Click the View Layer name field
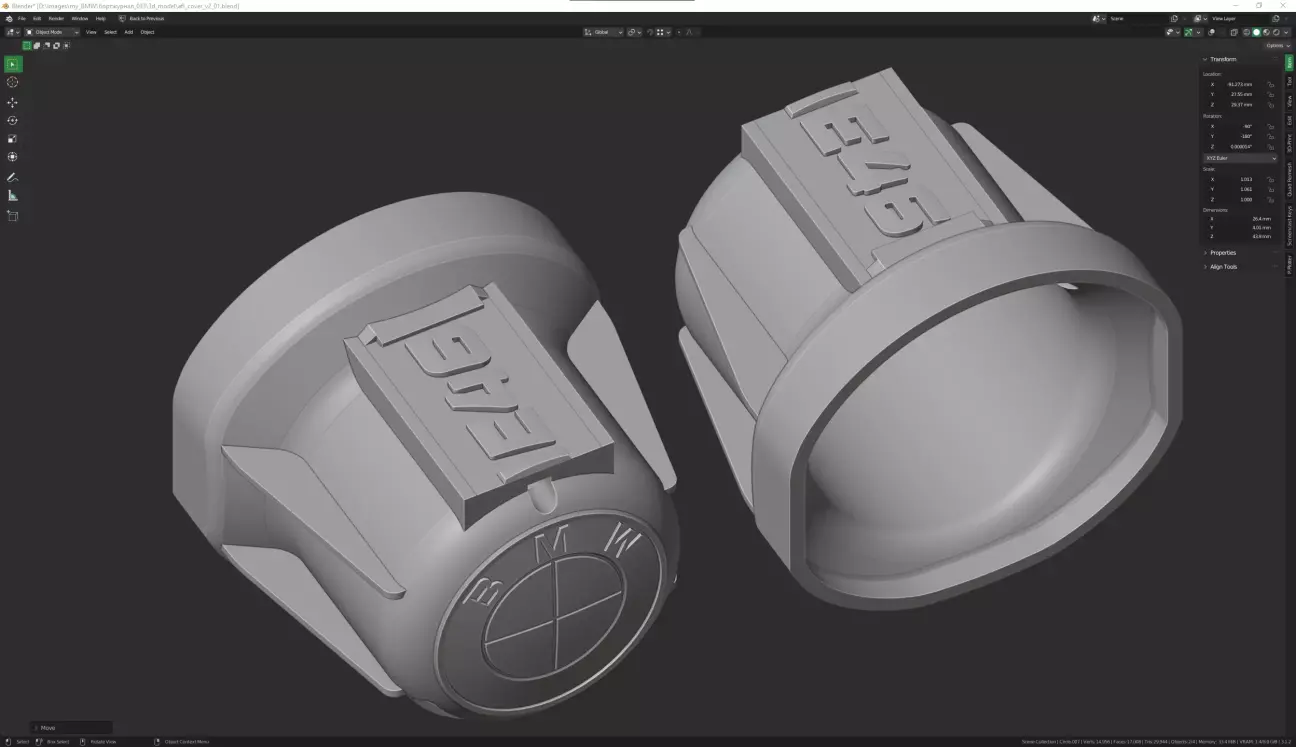Screen dimensions: 1296x747 click(1238, 18)
